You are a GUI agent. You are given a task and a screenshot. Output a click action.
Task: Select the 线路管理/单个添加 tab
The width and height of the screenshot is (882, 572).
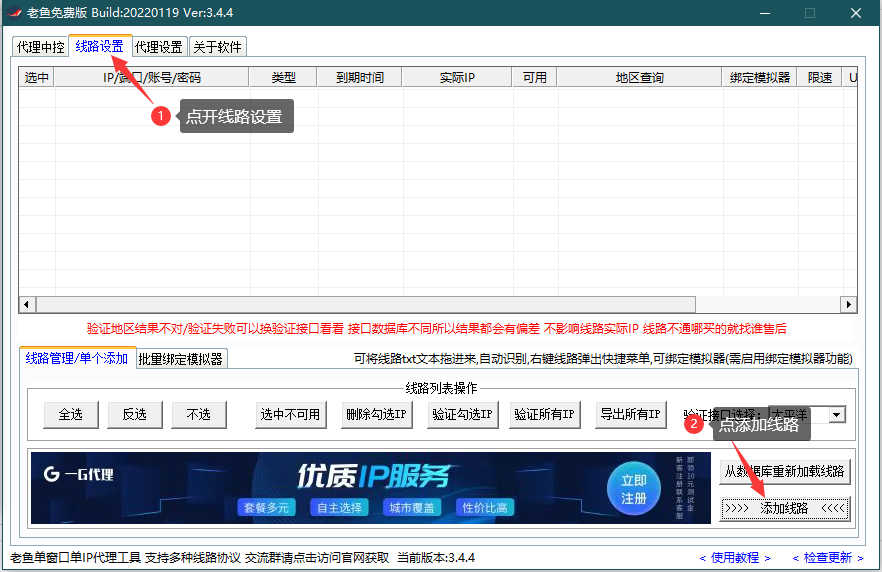click(77, 358)
